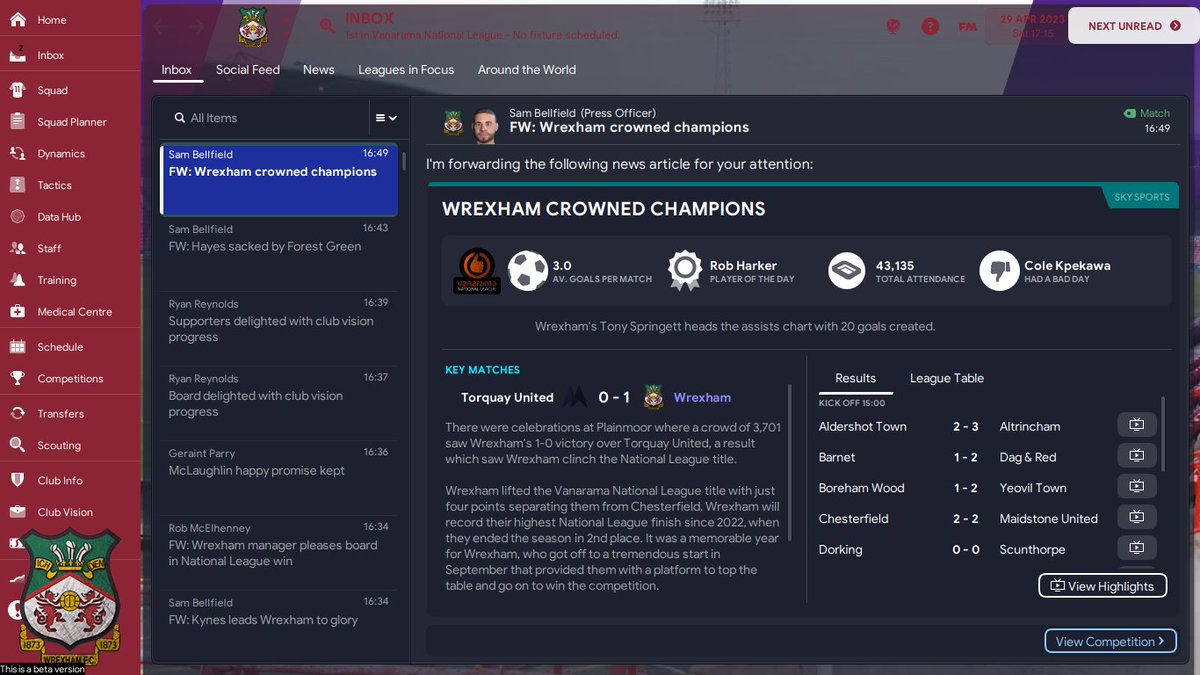Click the inbox list scrollbar
The width and height of the screenshot is (1200, 675).
pos(404,163)
